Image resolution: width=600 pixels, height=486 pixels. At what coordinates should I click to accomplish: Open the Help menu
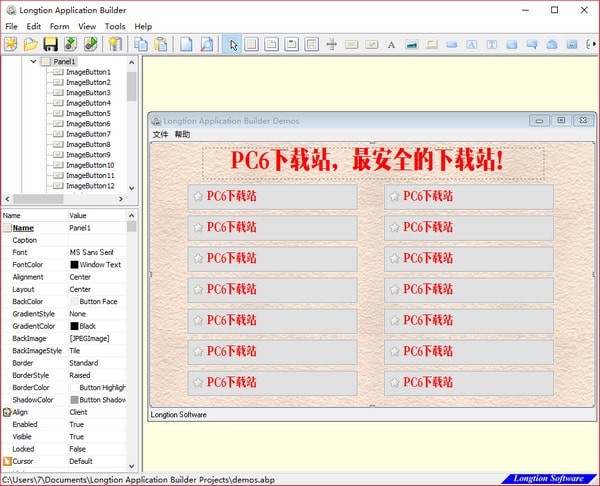143,26
